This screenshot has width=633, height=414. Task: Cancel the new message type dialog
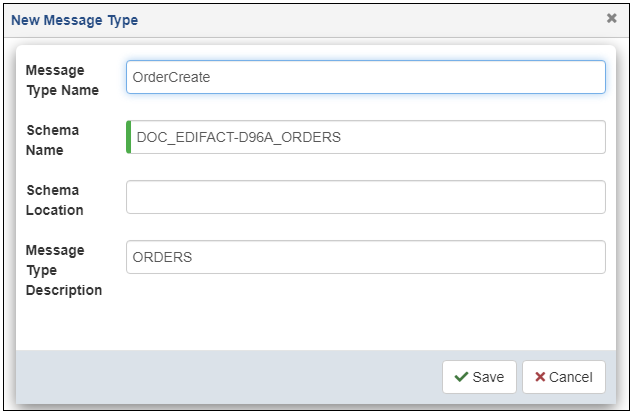click(564, 377)
